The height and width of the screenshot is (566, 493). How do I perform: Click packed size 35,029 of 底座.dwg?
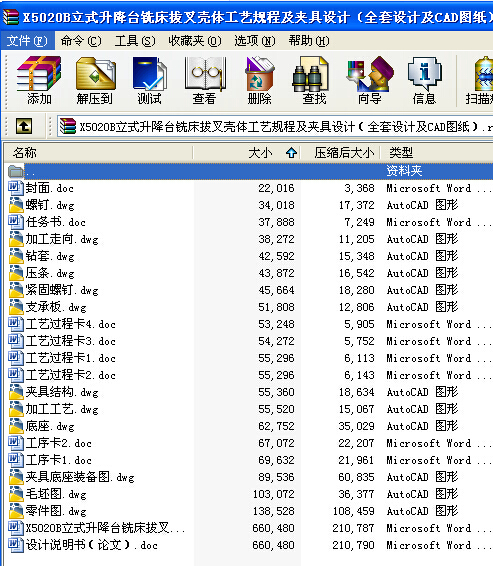tap(356, 426)
